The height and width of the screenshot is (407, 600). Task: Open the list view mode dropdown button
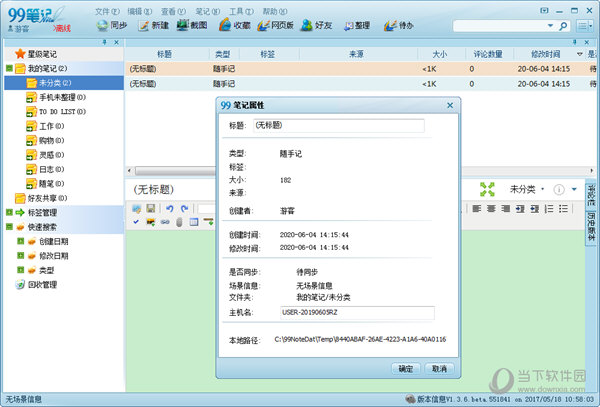585,26
